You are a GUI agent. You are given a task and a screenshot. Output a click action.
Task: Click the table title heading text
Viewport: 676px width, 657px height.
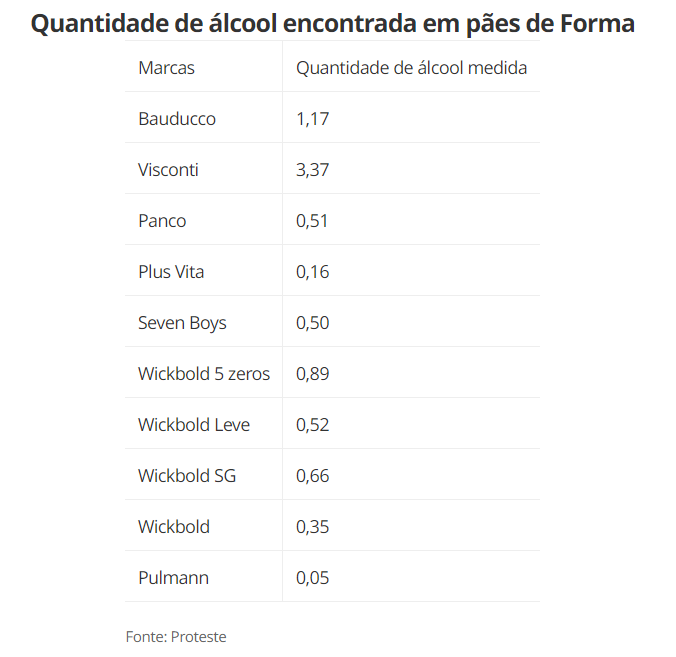[x=332, y=24]
